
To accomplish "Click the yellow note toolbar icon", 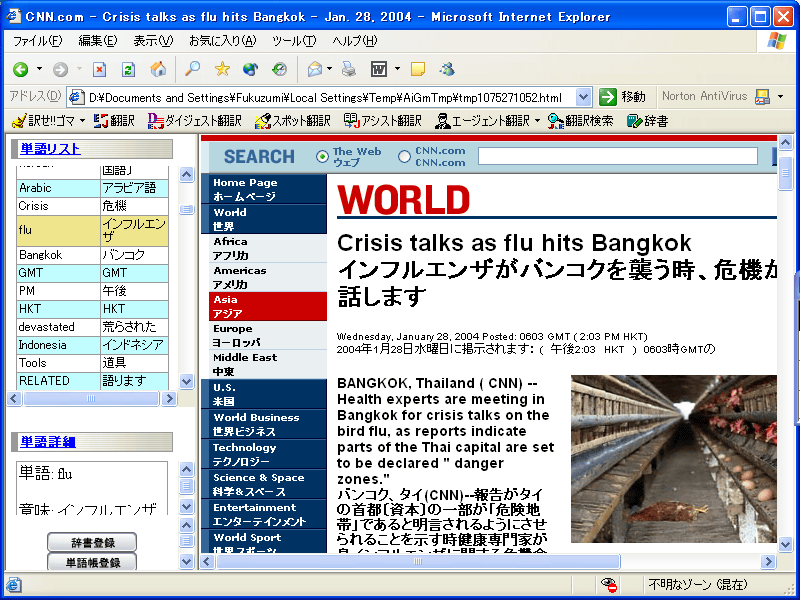I will (x=418, y=69).
